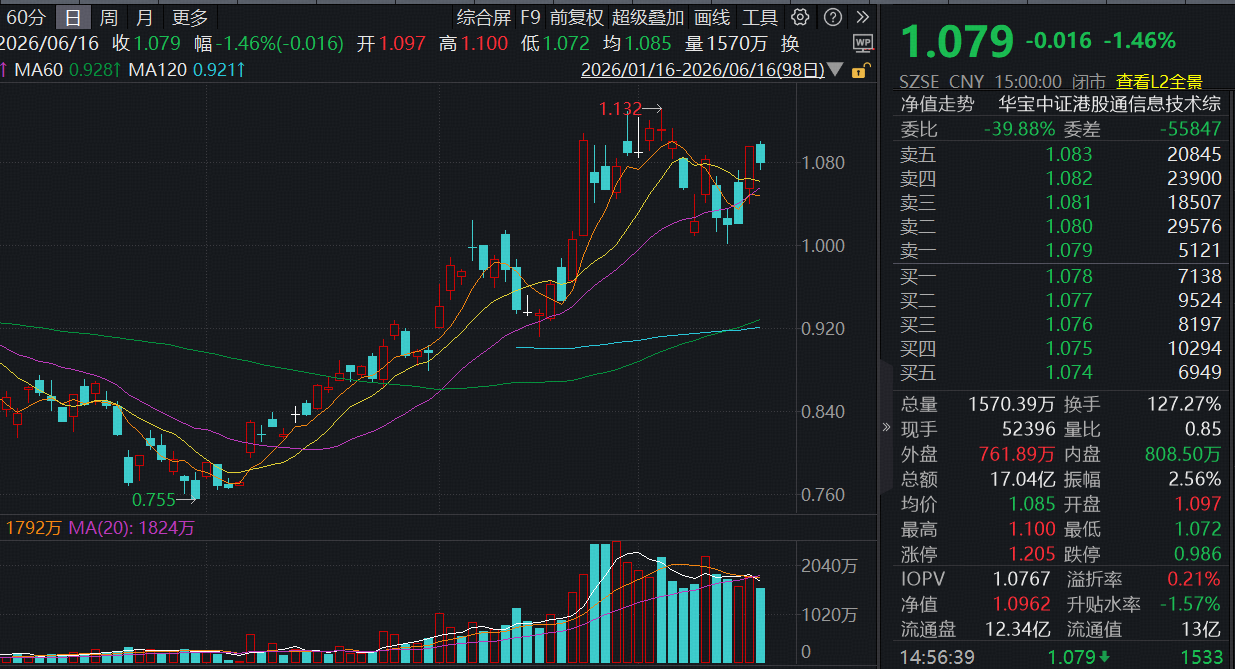Switch to 60分 period tab

point(26,17)
